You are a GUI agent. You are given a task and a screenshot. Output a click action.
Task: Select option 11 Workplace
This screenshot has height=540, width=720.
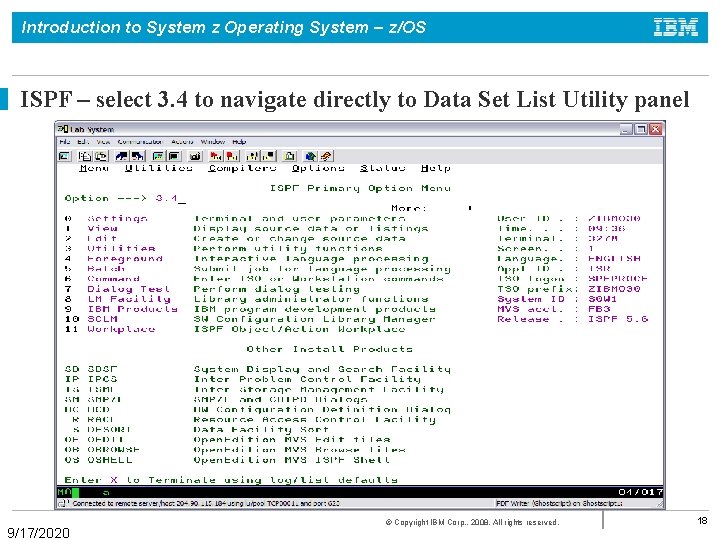(121, 330)
